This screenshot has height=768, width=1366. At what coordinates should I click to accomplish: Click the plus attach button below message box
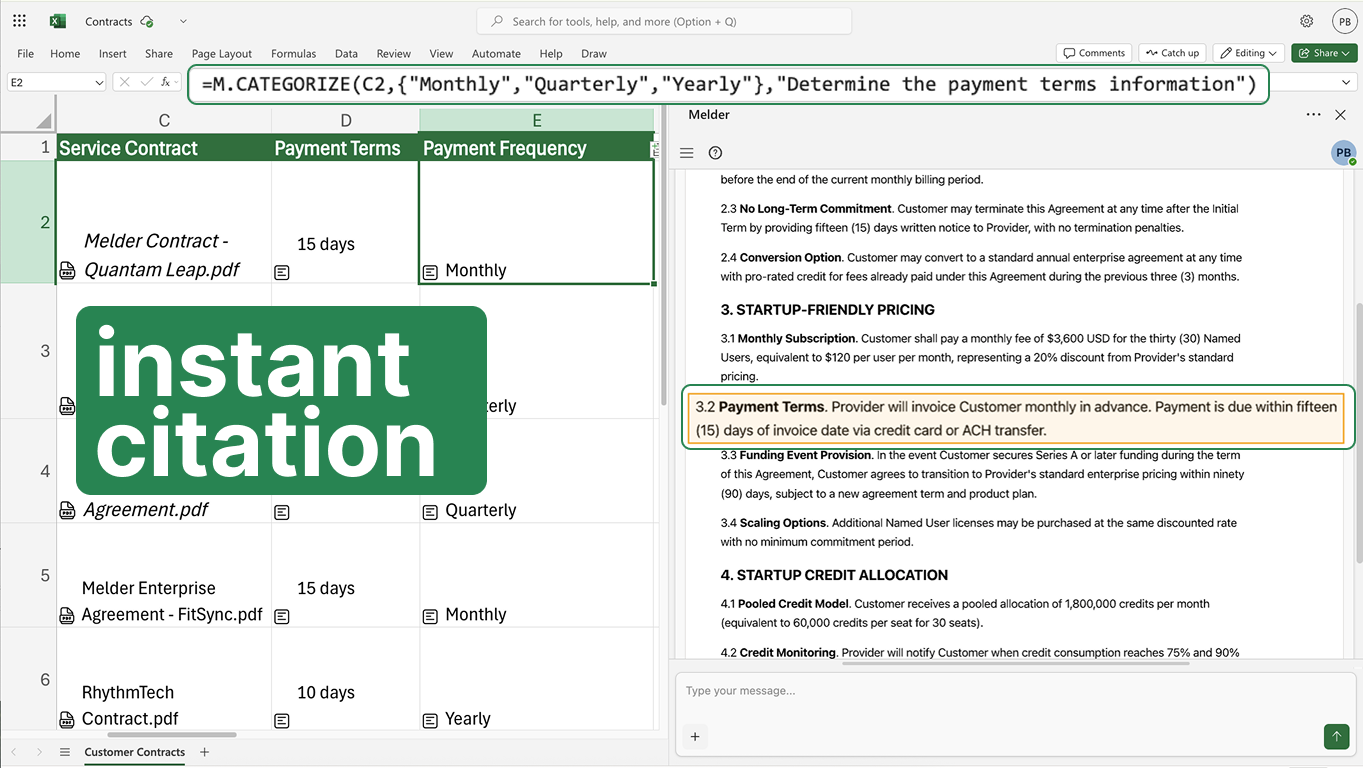click(x=695, y=737)
